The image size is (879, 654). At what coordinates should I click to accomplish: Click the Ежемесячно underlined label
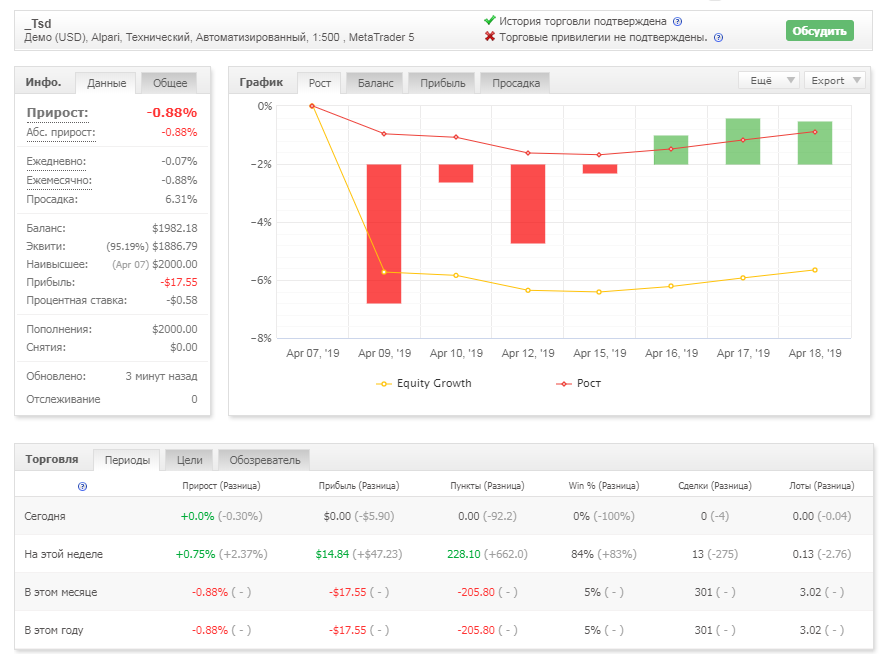[x=59, y=180]
